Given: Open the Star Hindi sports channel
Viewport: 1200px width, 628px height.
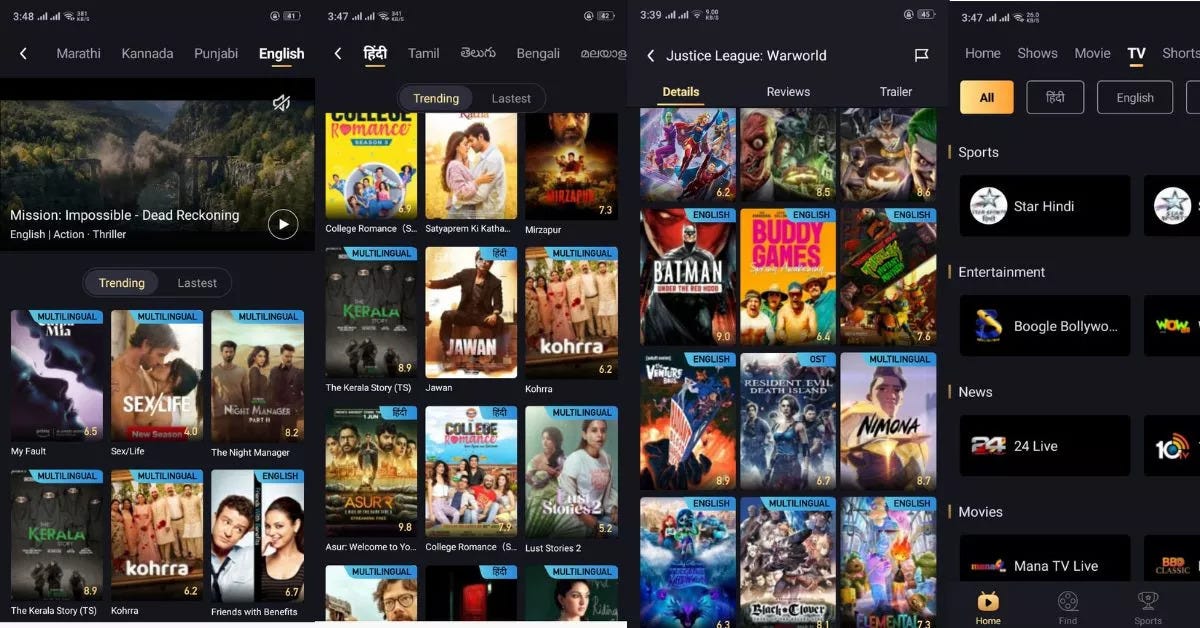Looking at the screenshot, I should pyautogui.click(x=1045, y=206).
